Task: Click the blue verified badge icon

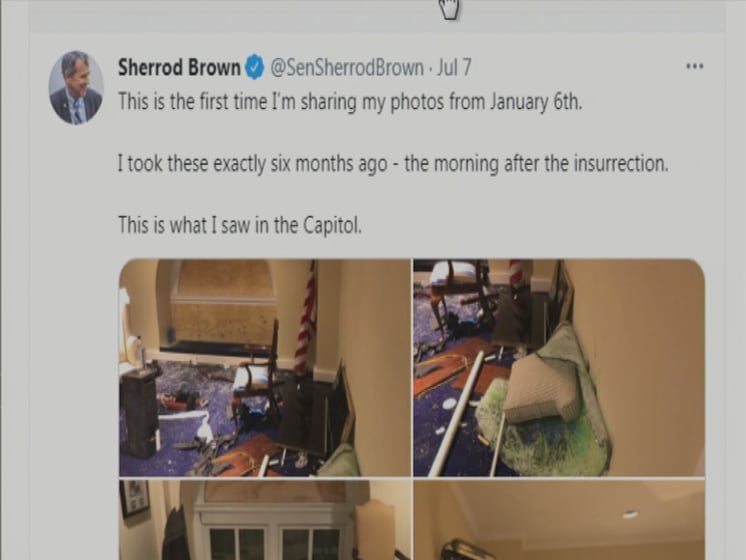Action: click(x=255, y=68)
